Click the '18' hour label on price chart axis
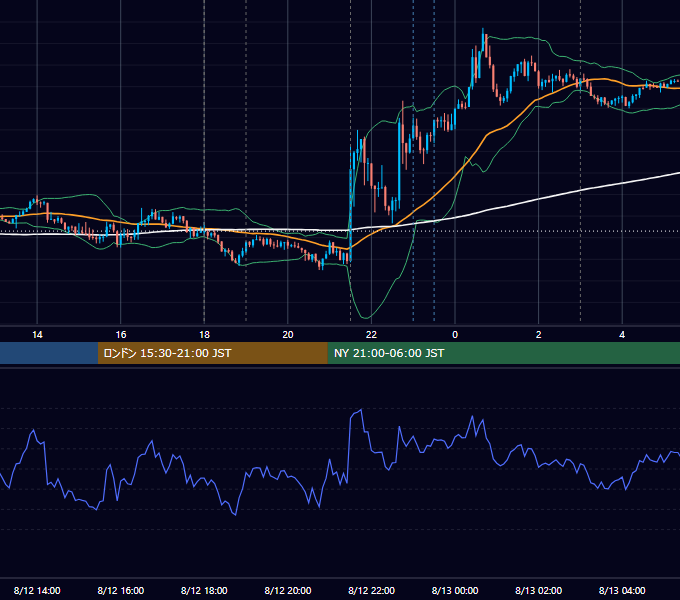 204,335
